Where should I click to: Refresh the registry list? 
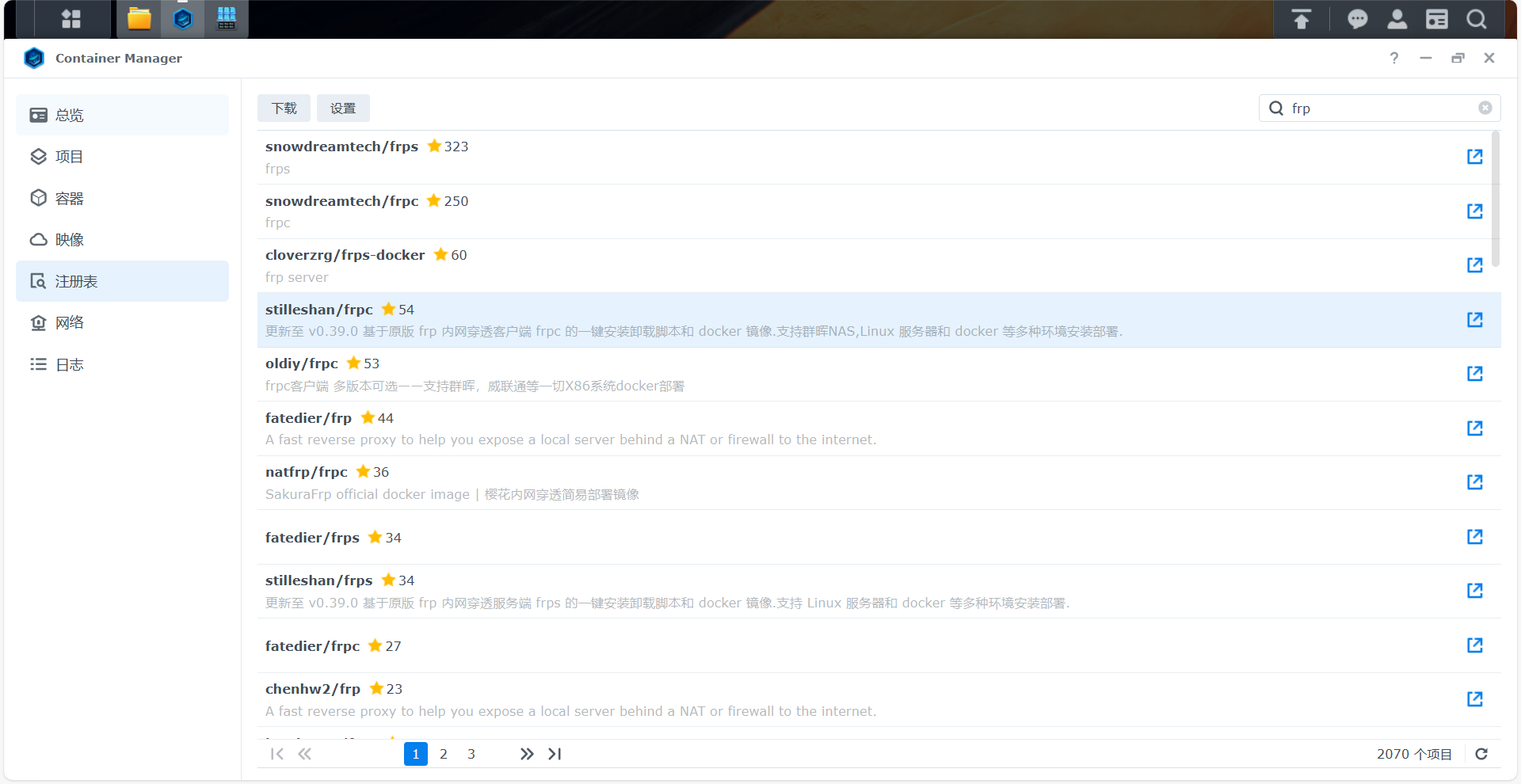click(x=1481, y=754)
